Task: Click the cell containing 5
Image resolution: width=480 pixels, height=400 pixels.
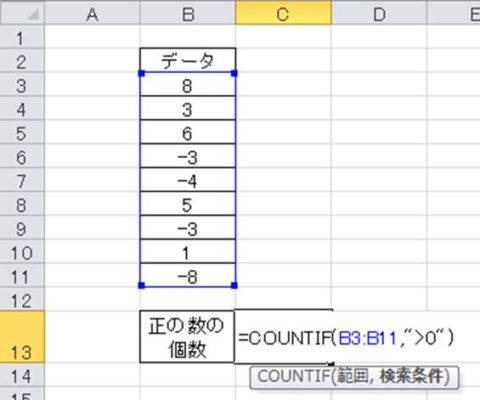Action: coord(188,204)
